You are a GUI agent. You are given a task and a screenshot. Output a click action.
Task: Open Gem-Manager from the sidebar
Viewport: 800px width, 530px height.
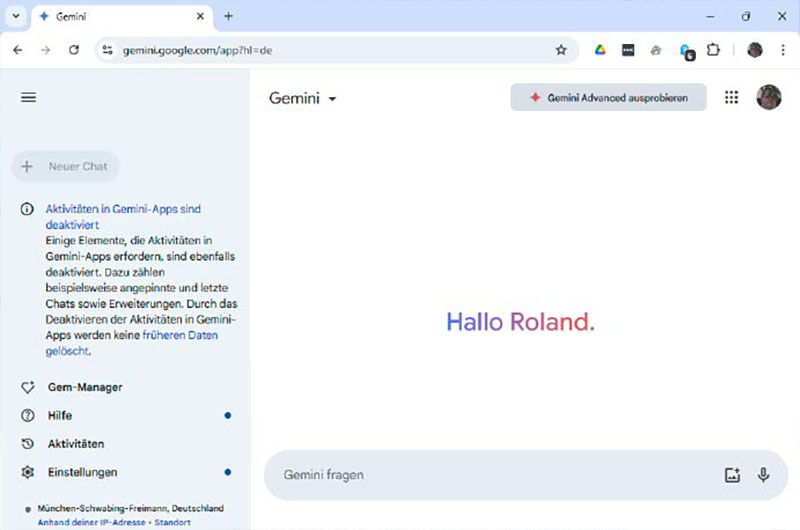coord(85,387)
